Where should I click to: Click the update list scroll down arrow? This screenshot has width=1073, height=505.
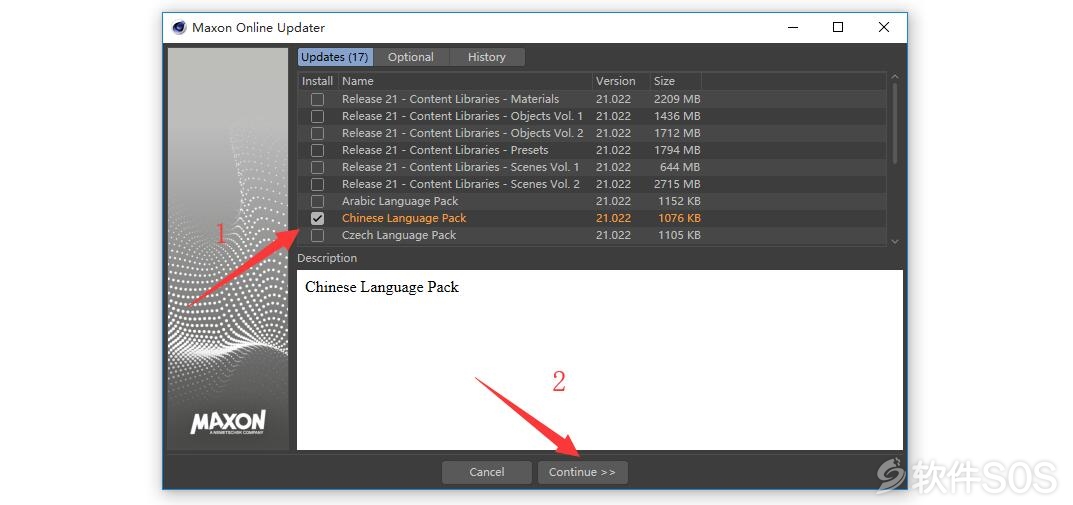(x=895, y=242)
